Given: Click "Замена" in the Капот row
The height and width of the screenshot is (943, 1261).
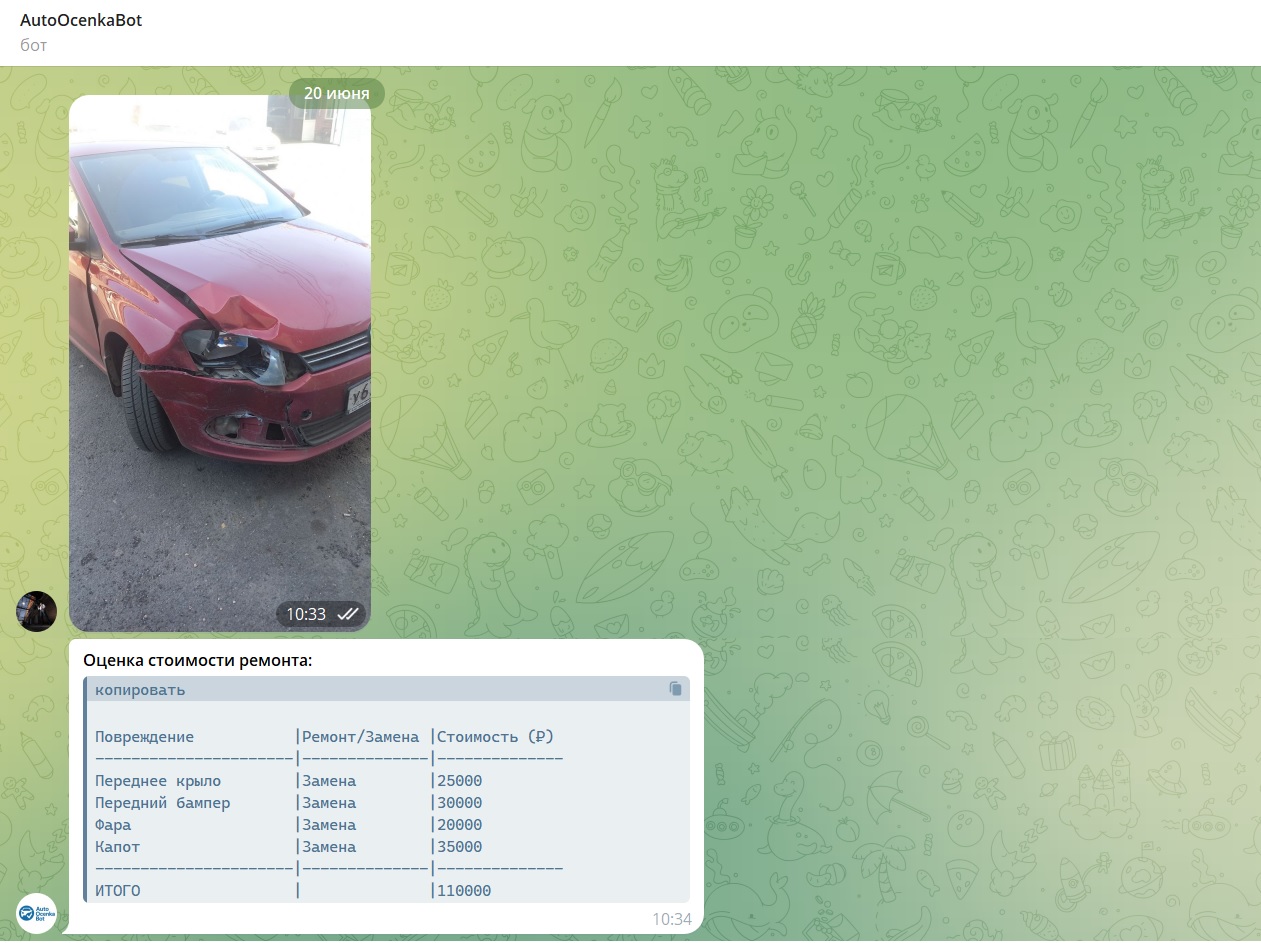Looking at the screenshot, I should pyautogui.click(x=329, y=847).
